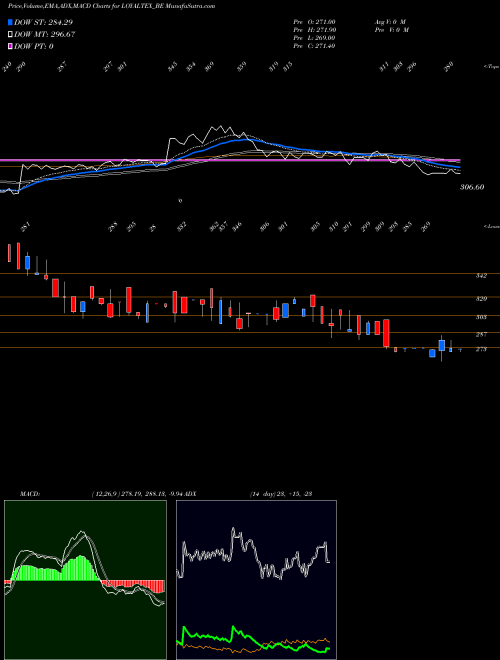
Task: Select the DOW PT: 0 label
Action: click(x=33, y=46)
